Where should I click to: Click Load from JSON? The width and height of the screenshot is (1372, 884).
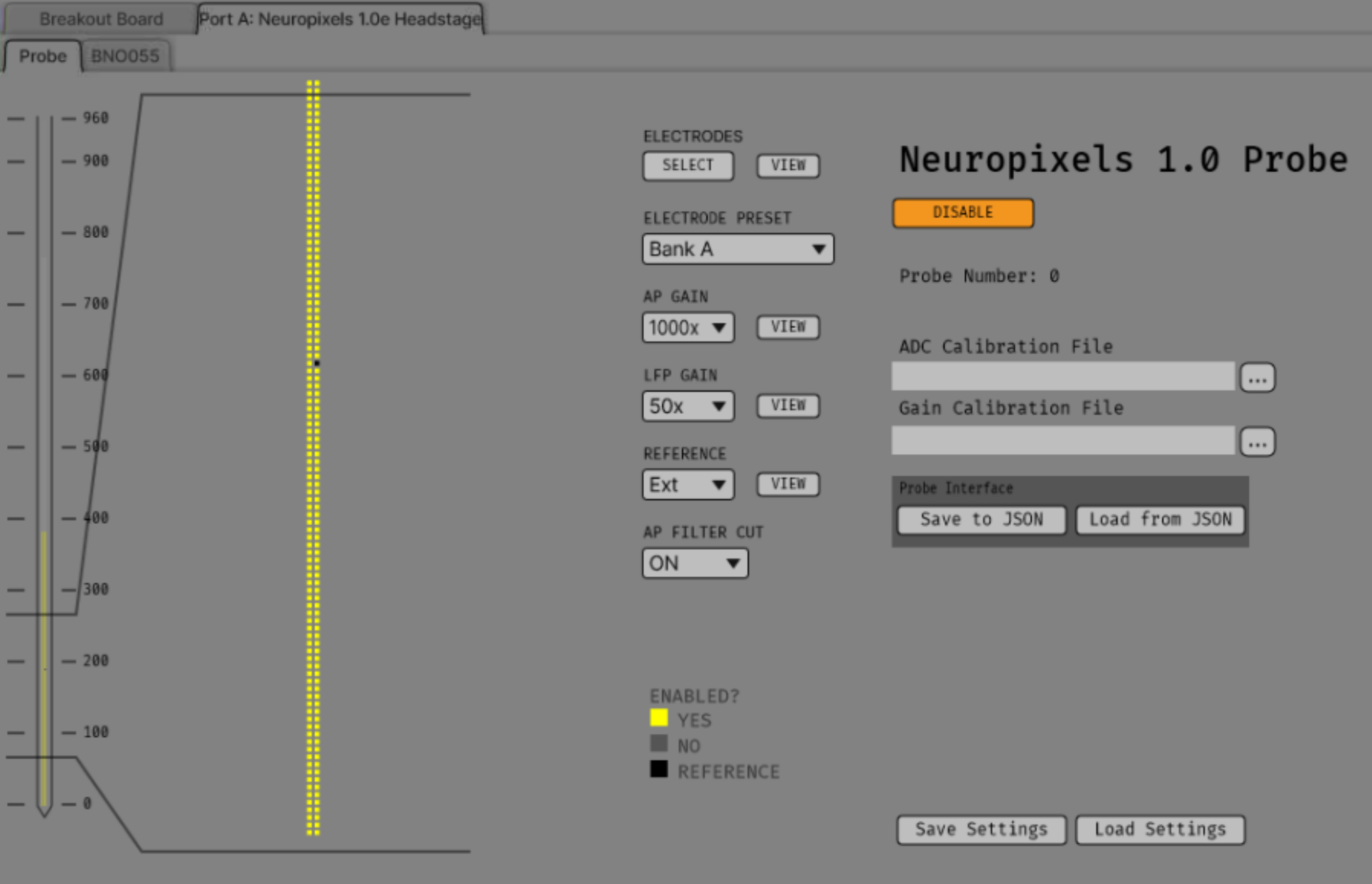tap(1160, 520)
